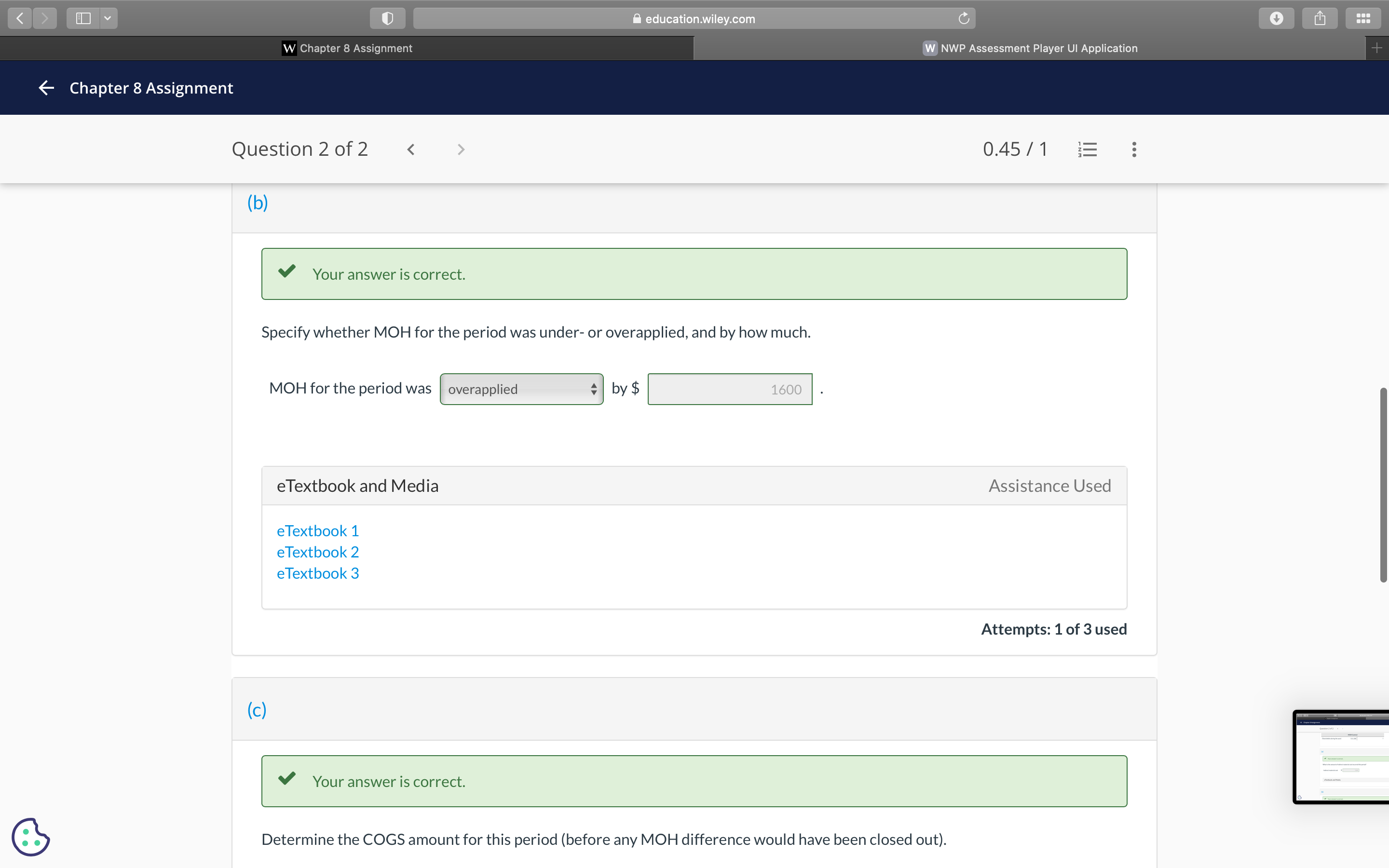Viewport: 1389px width, 868px height.
Task: Open the question list icon near score
Action: pyautogui.click(x=1087, y=150)
